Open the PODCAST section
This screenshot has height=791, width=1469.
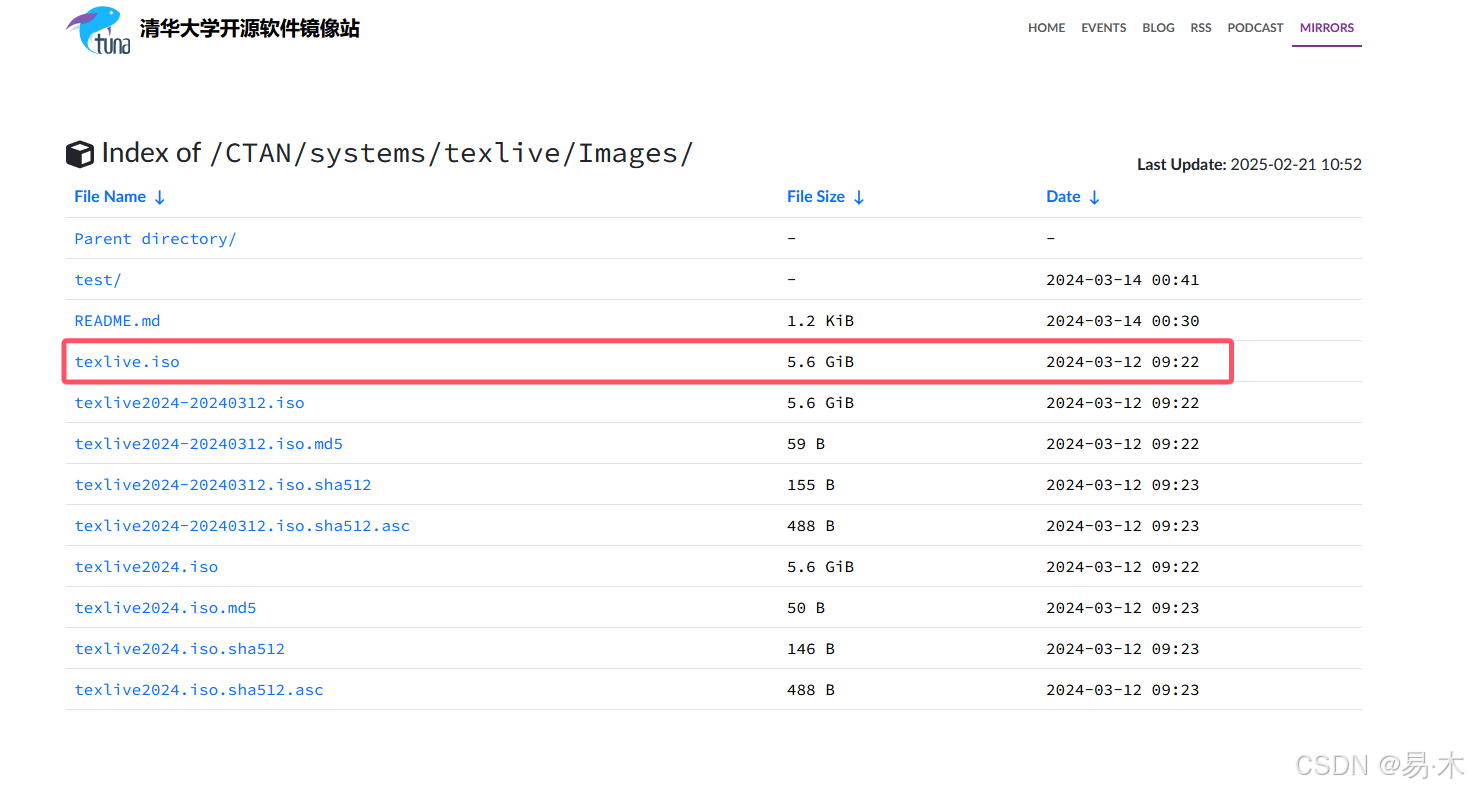(x=1255, y=27)
